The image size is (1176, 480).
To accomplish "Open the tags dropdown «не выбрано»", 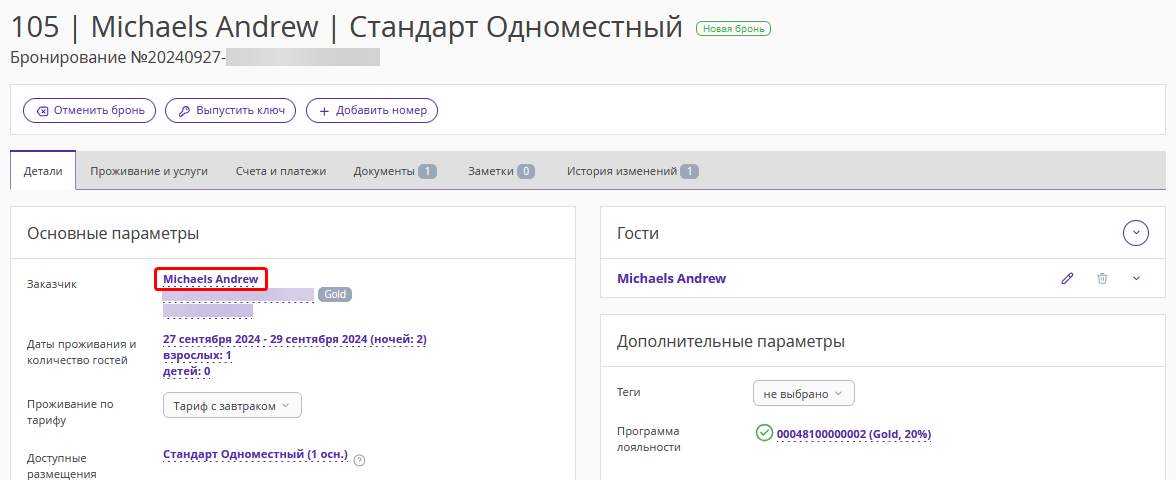I will pos(803,393).
